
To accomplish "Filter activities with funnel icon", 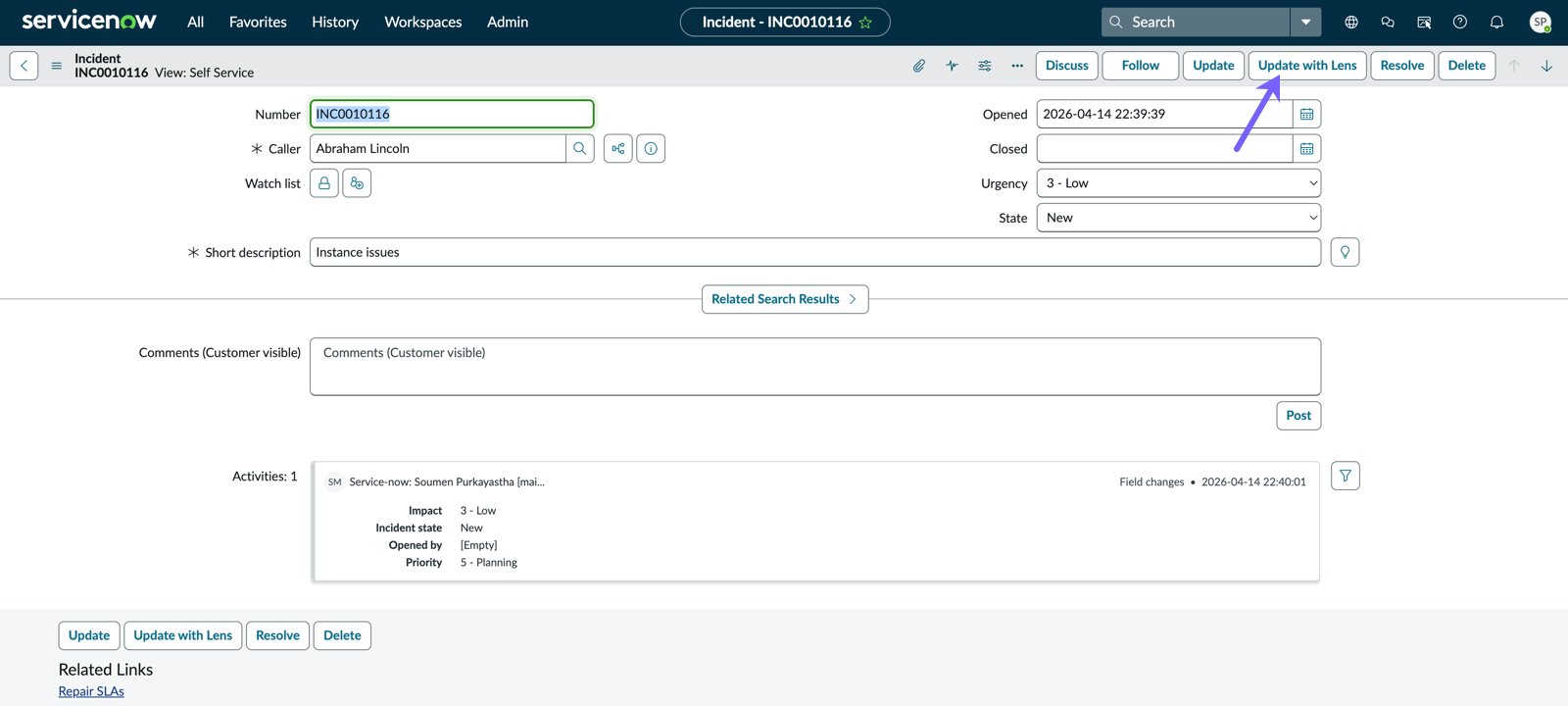I will tap(1346, 476).
